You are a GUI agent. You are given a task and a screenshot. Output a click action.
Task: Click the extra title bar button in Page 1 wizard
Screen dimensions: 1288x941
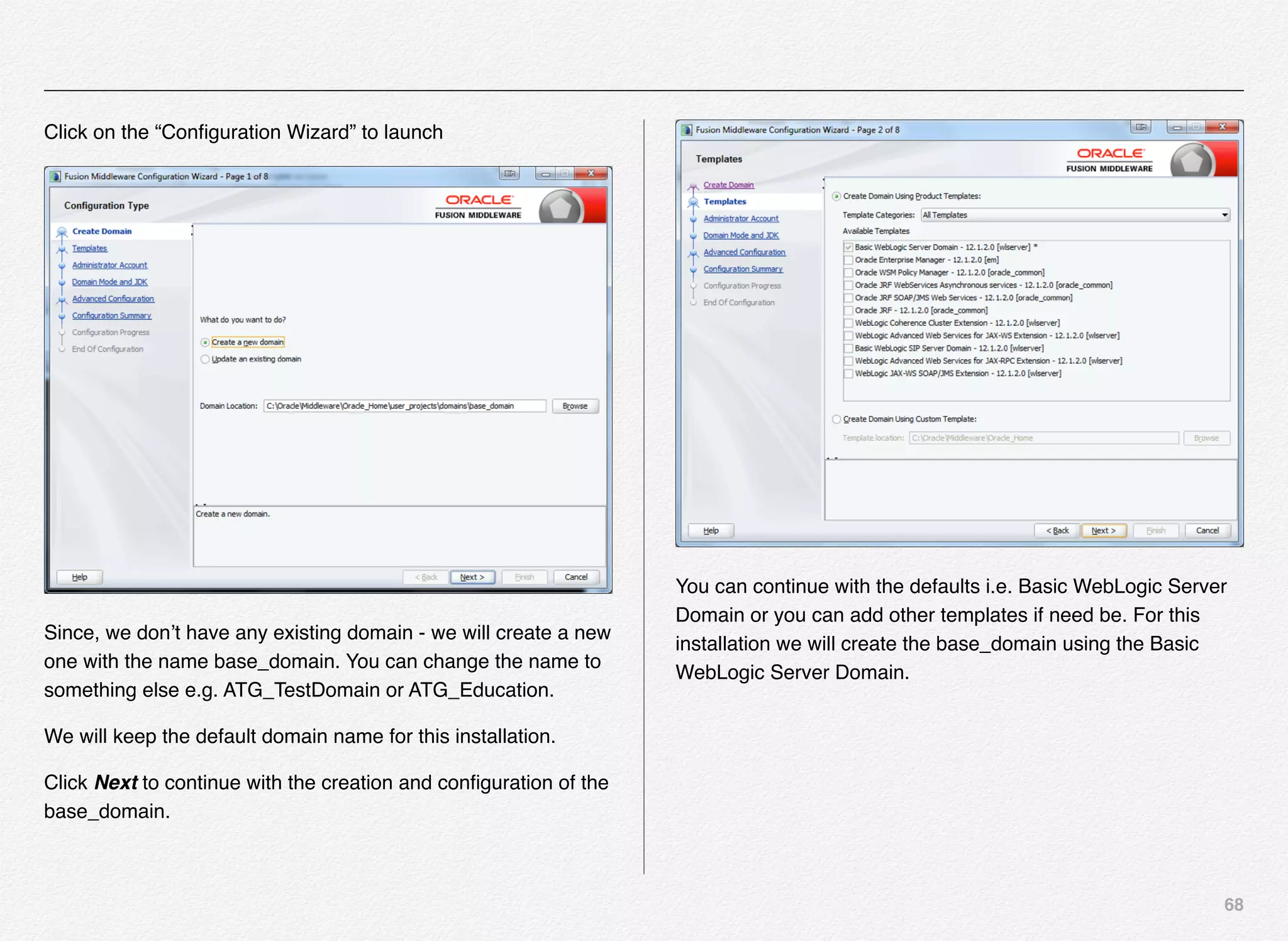[x=509, y=174]
